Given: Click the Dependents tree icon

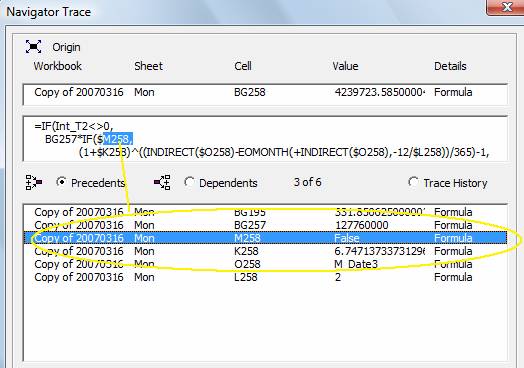Looking at the screenshot, I should point(162,182).
